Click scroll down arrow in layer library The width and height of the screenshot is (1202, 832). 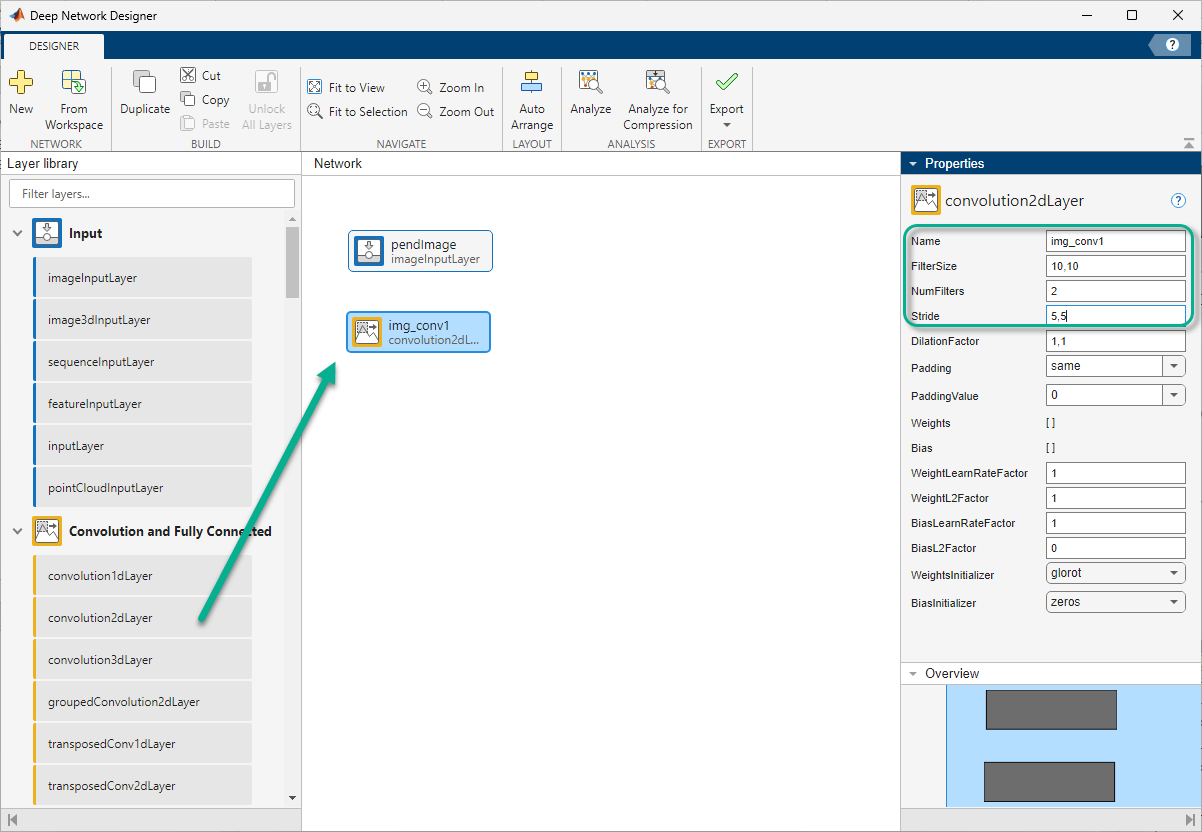click(x=292, y=797)
